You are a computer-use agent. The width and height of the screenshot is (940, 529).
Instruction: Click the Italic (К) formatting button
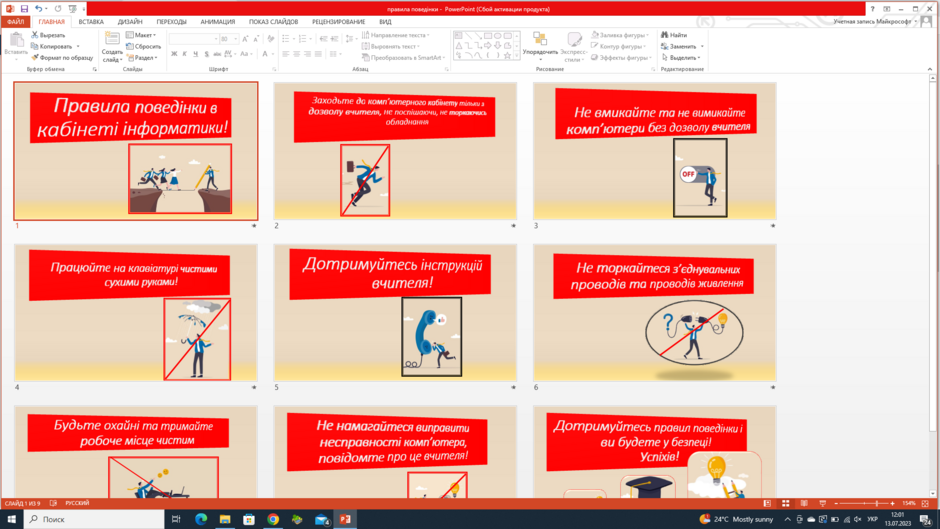185,54
